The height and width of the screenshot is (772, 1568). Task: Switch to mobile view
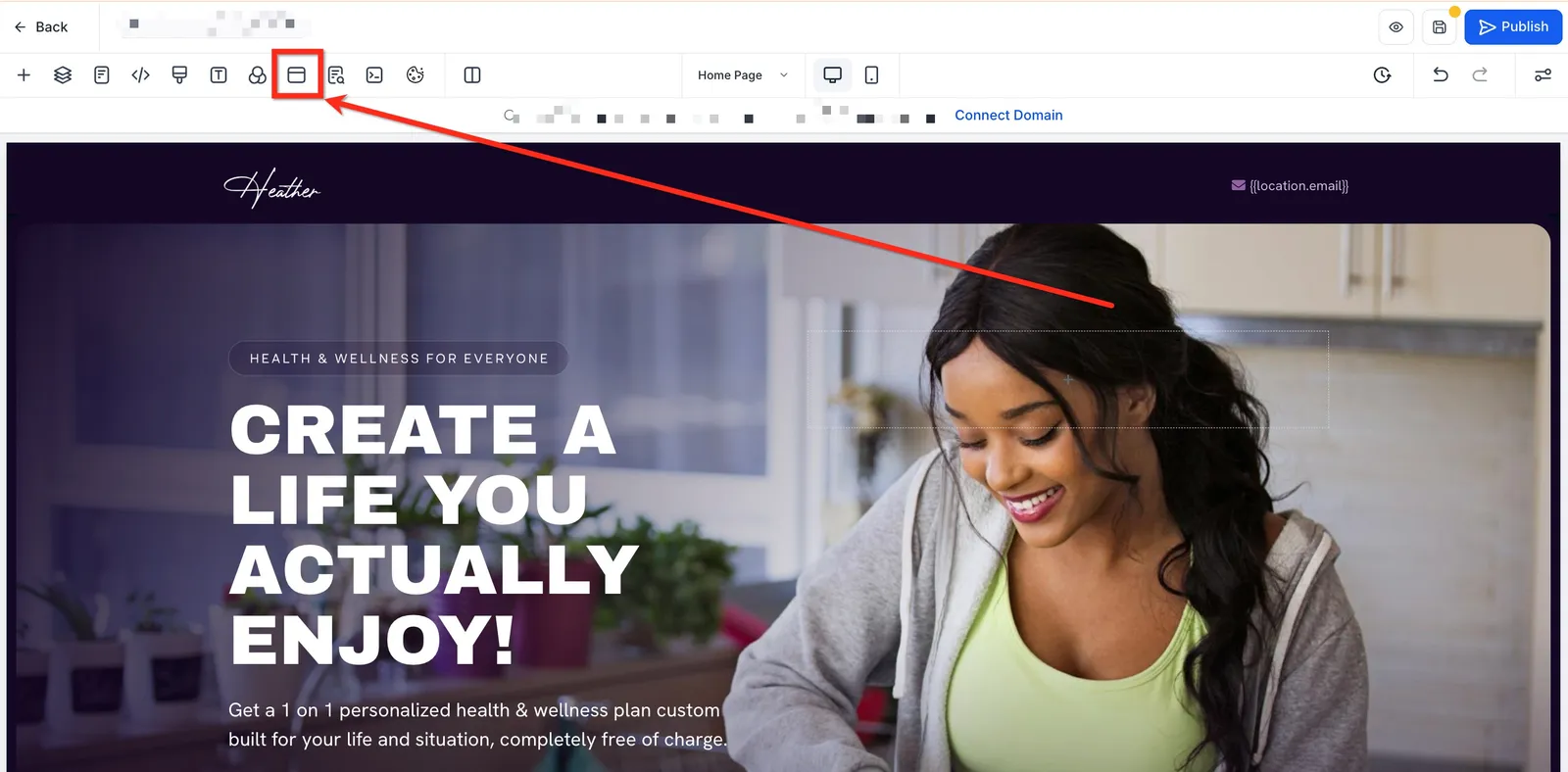tap(871, 75)
